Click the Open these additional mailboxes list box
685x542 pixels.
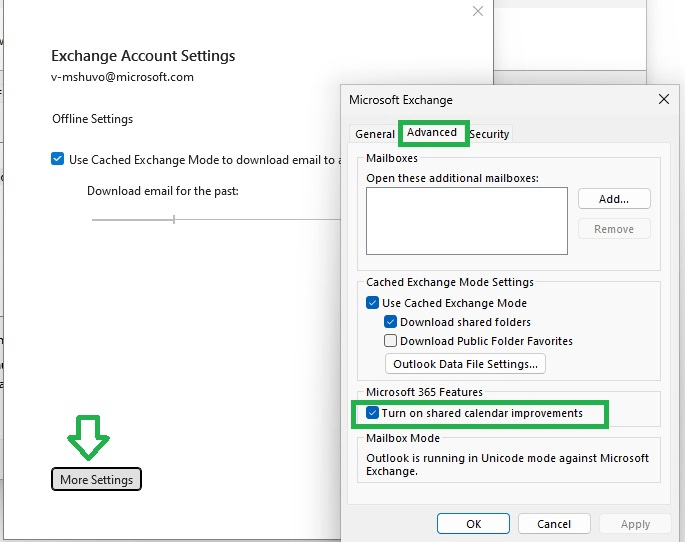click(x=467, y=221)
